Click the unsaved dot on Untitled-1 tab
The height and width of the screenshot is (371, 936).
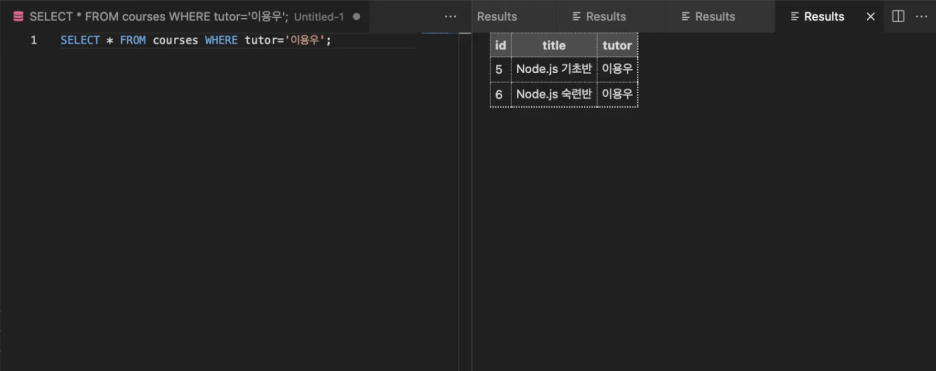(356, 17)
